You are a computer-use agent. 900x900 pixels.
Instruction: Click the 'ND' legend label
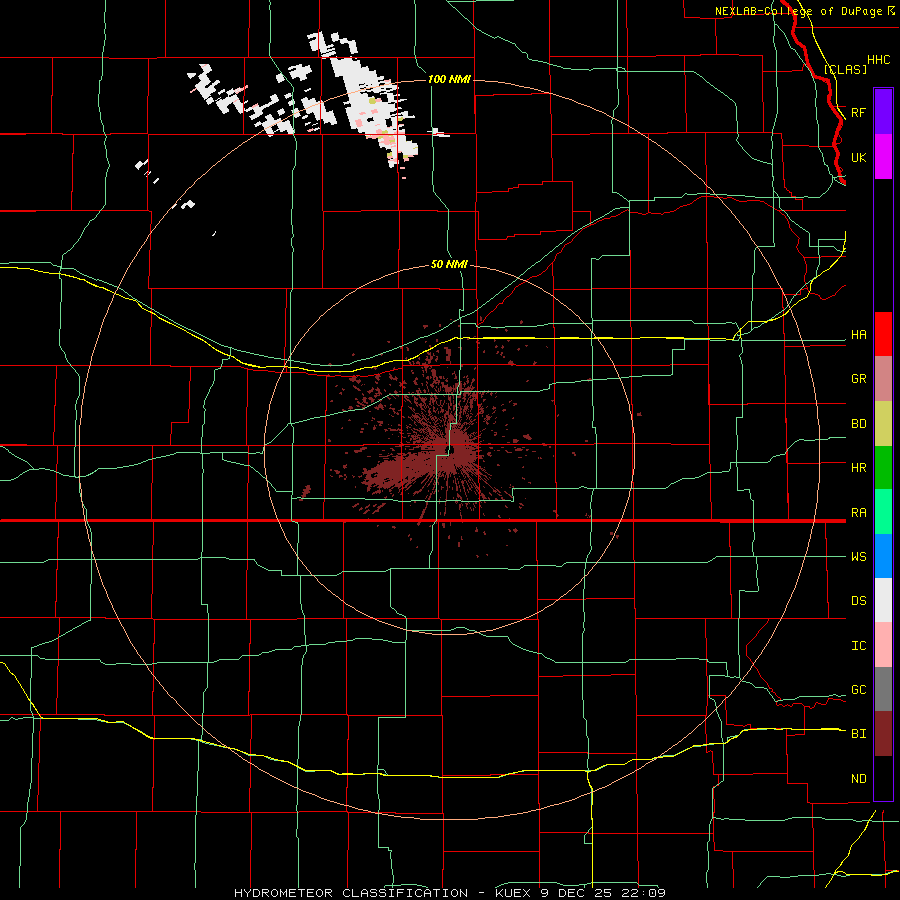tap(858, 779)
